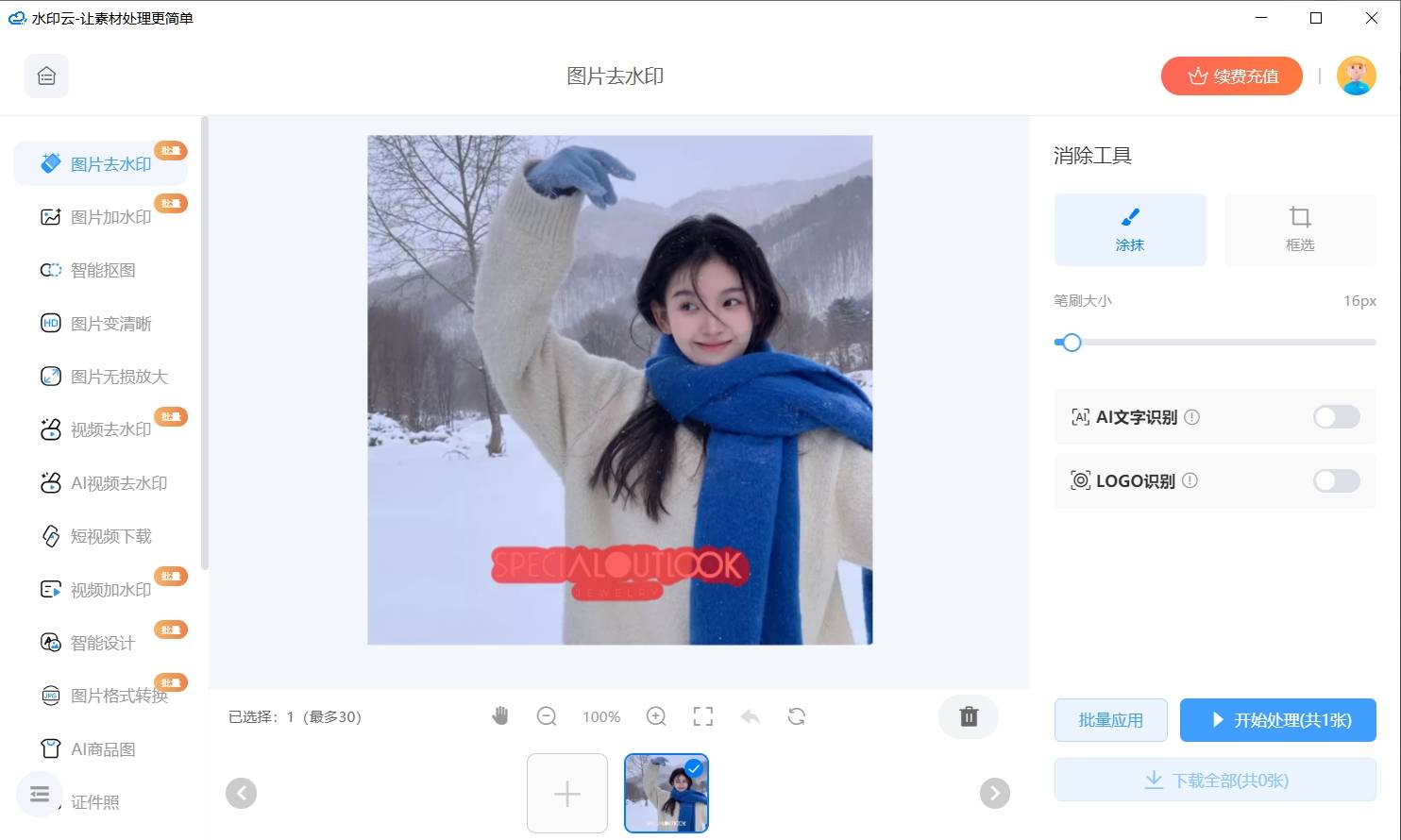Click 开始处理(共1张) button

point(1278,720)
